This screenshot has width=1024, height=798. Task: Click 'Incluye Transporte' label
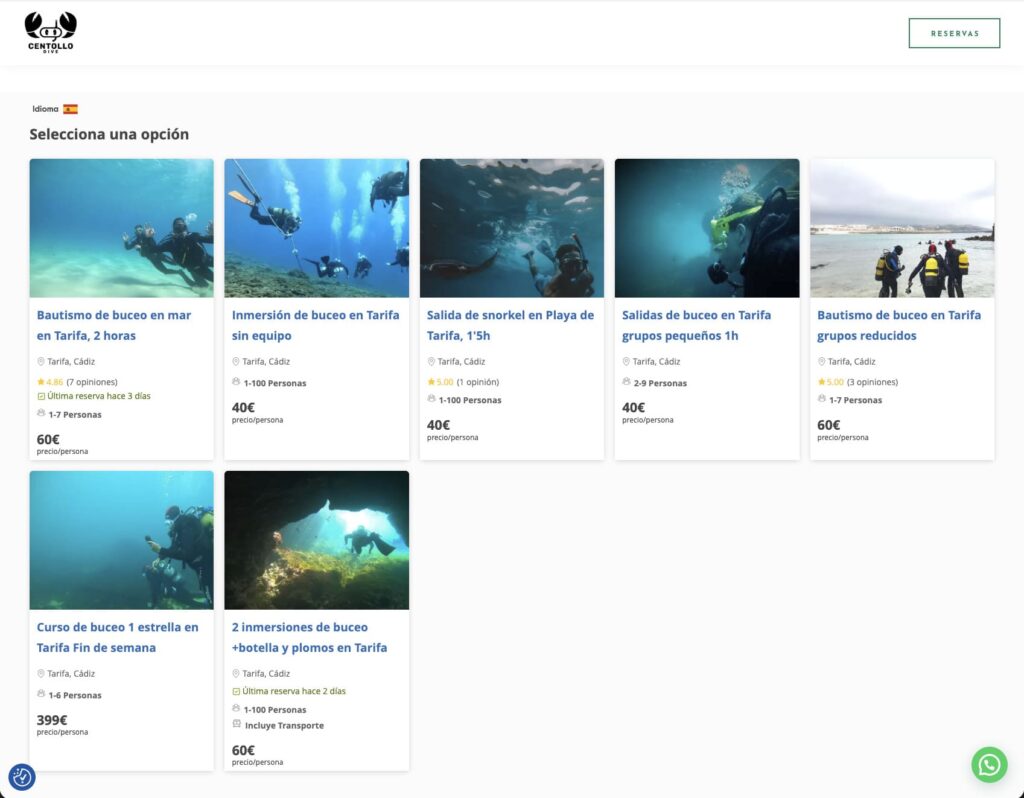click(284, 726)
